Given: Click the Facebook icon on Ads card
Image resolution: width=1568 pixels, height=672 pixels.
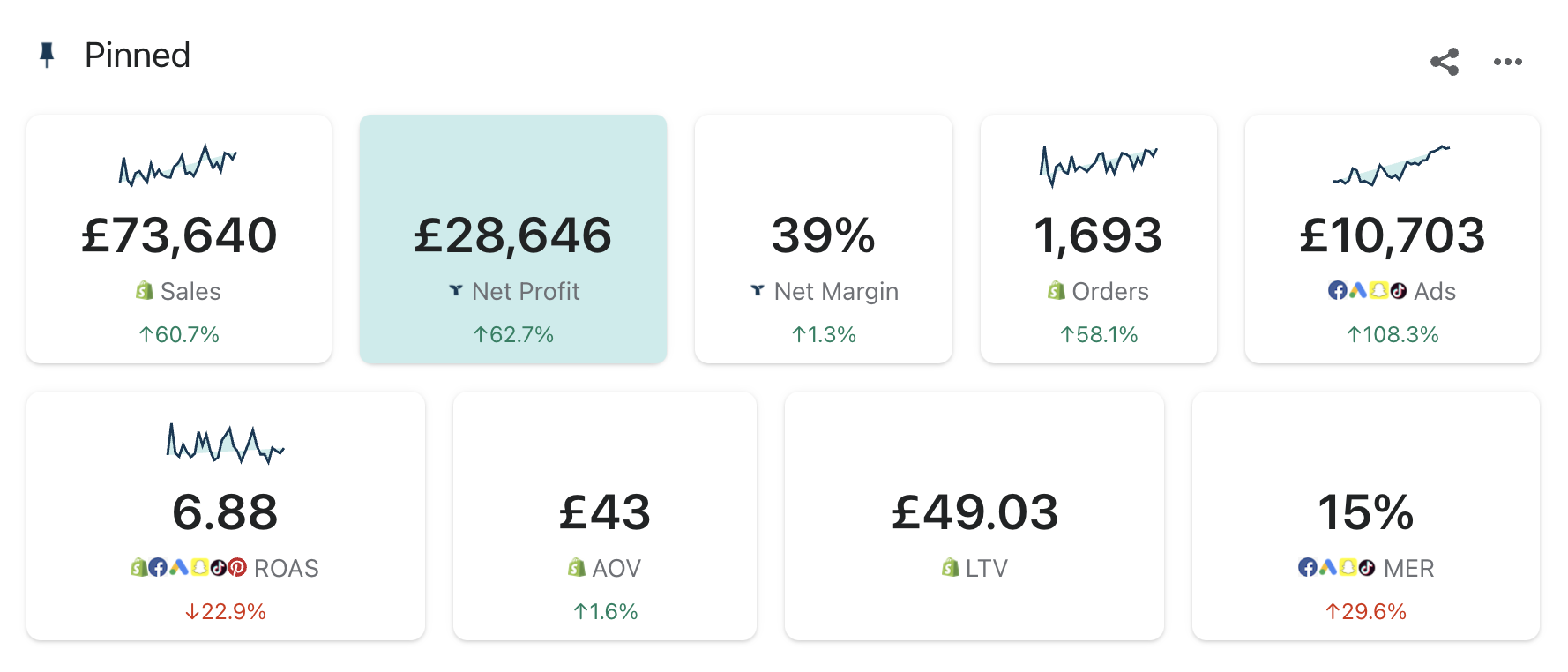Looking at the screenshot, I should point(1337,290).
